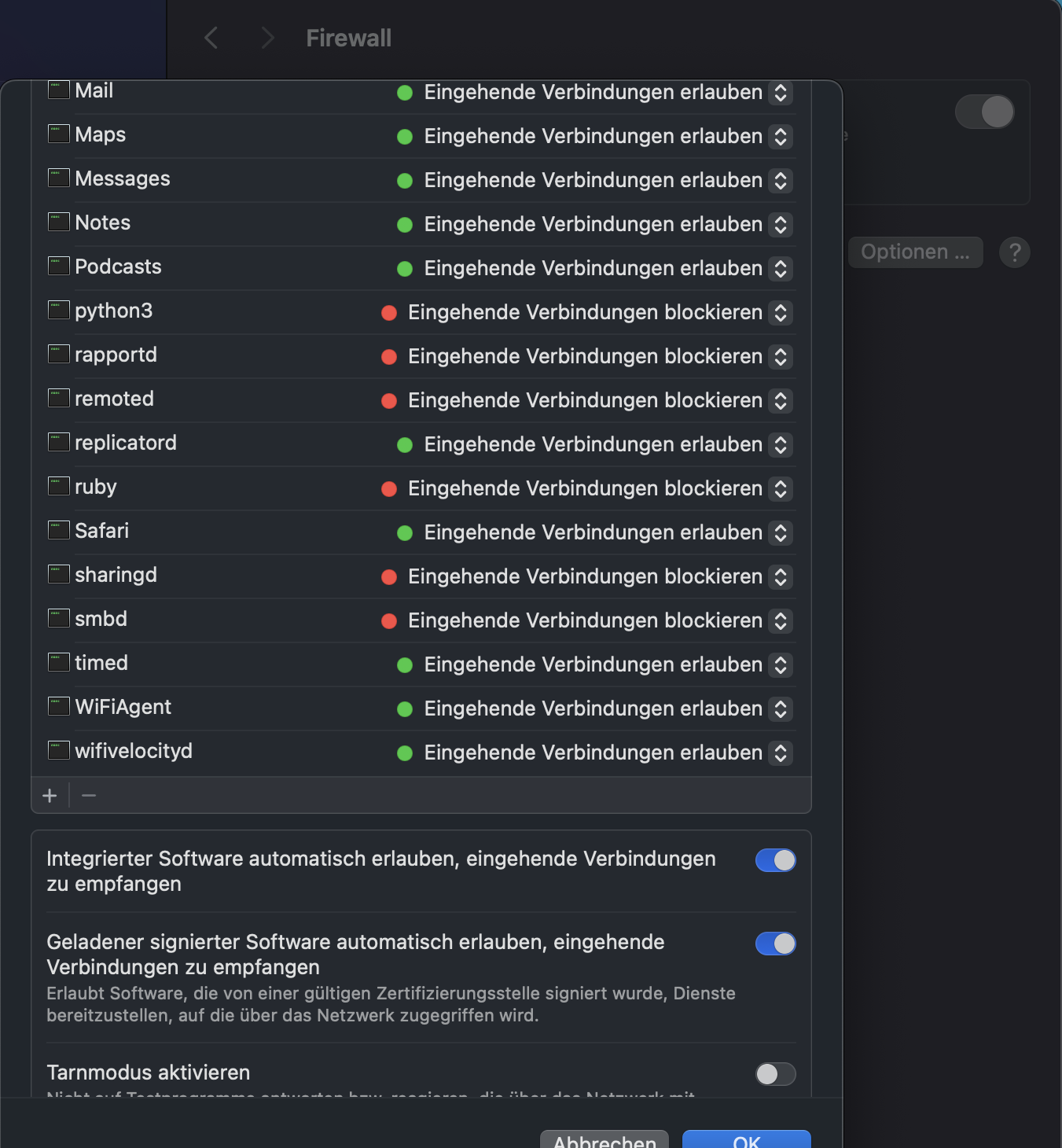Screen dimensions: 1062x1148
Task: Click the question mark help icon
Action: tap(1014, 252)
